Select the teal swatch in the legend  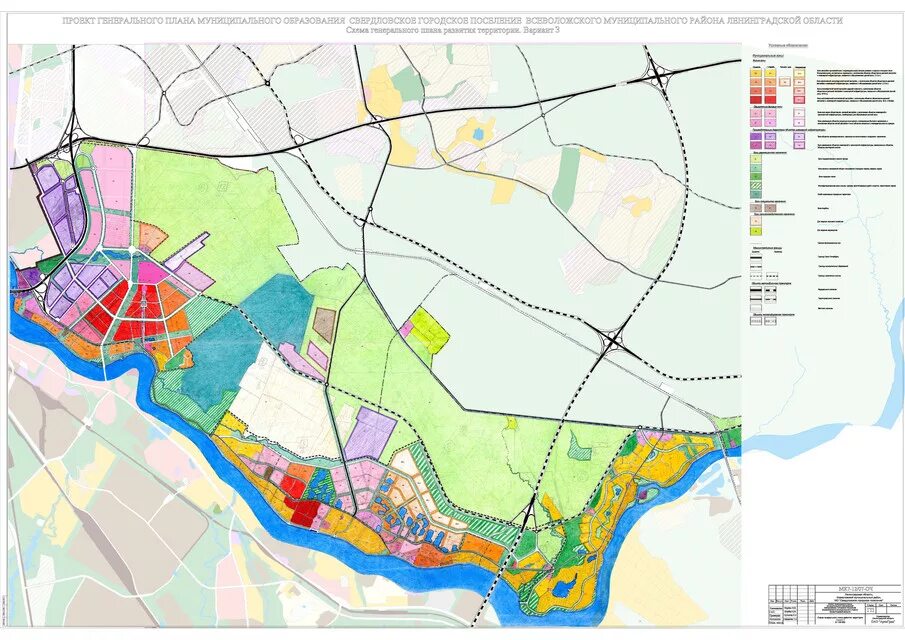756,194
